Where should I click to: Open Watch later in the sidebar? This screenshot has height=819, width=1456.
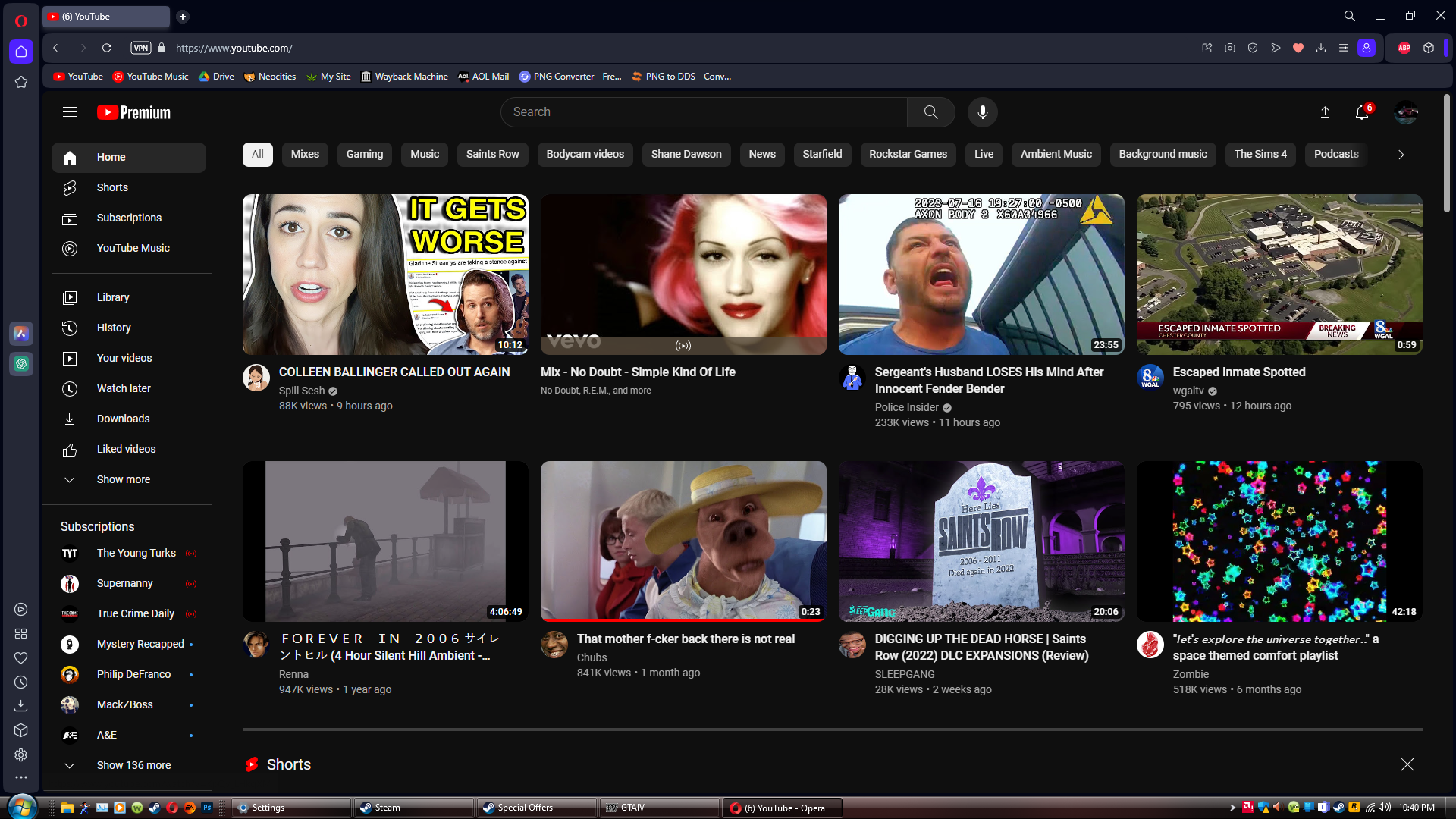124,388
